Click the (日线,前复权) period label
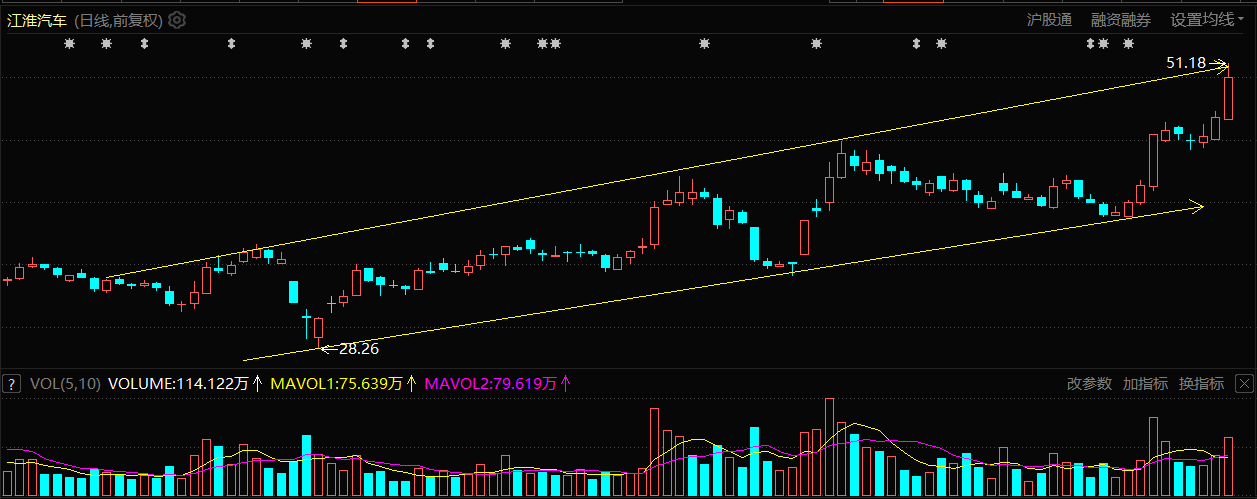Viewport: 1257px width, 499px height. [x=118, y=20]
